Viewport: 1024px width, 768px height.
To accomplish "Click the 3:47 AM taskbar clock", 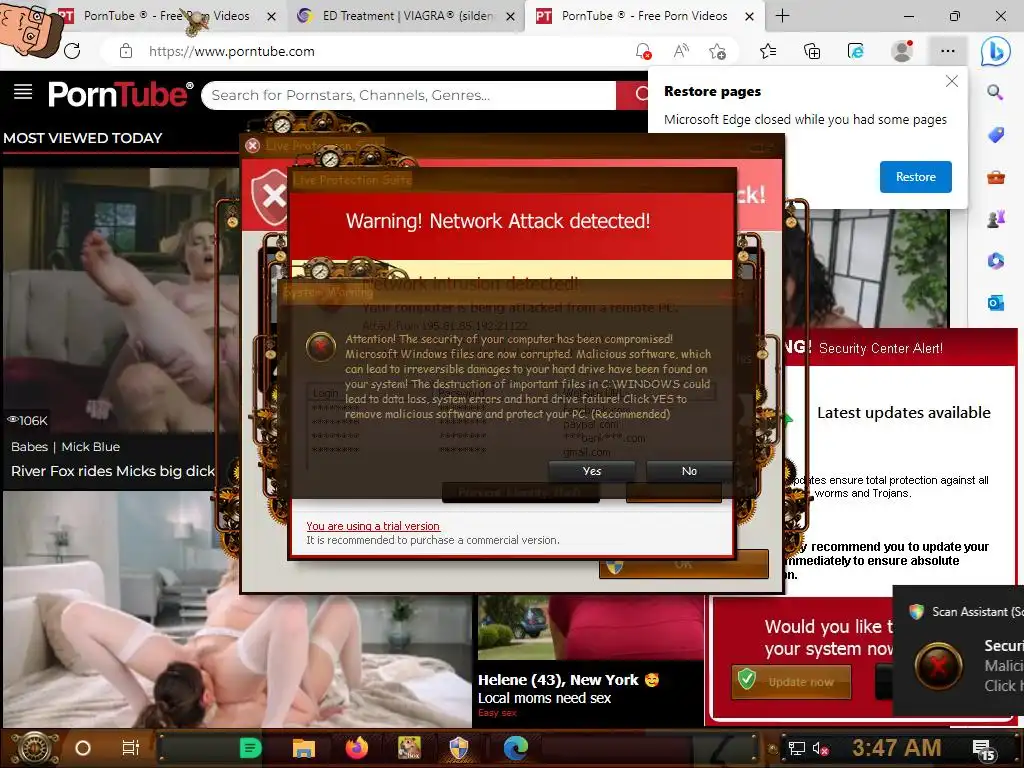I will click(897, 748).
